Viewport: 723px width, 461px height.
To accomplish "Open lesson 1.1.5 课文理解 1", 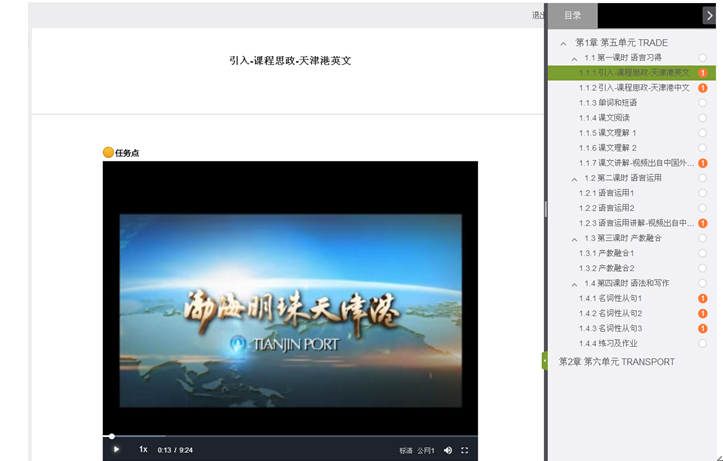I will (607, 133).
